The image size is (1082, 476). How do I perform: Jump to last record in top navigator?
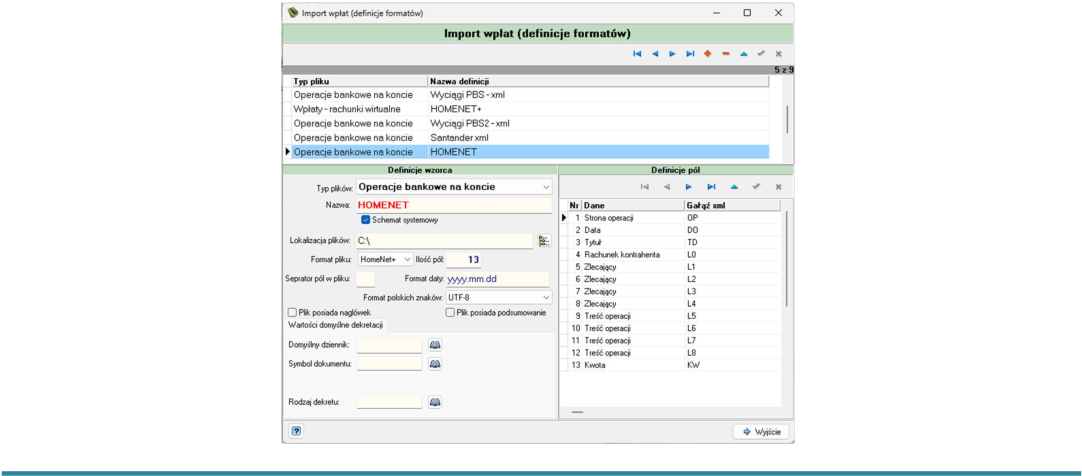click(x=689, y=54)
